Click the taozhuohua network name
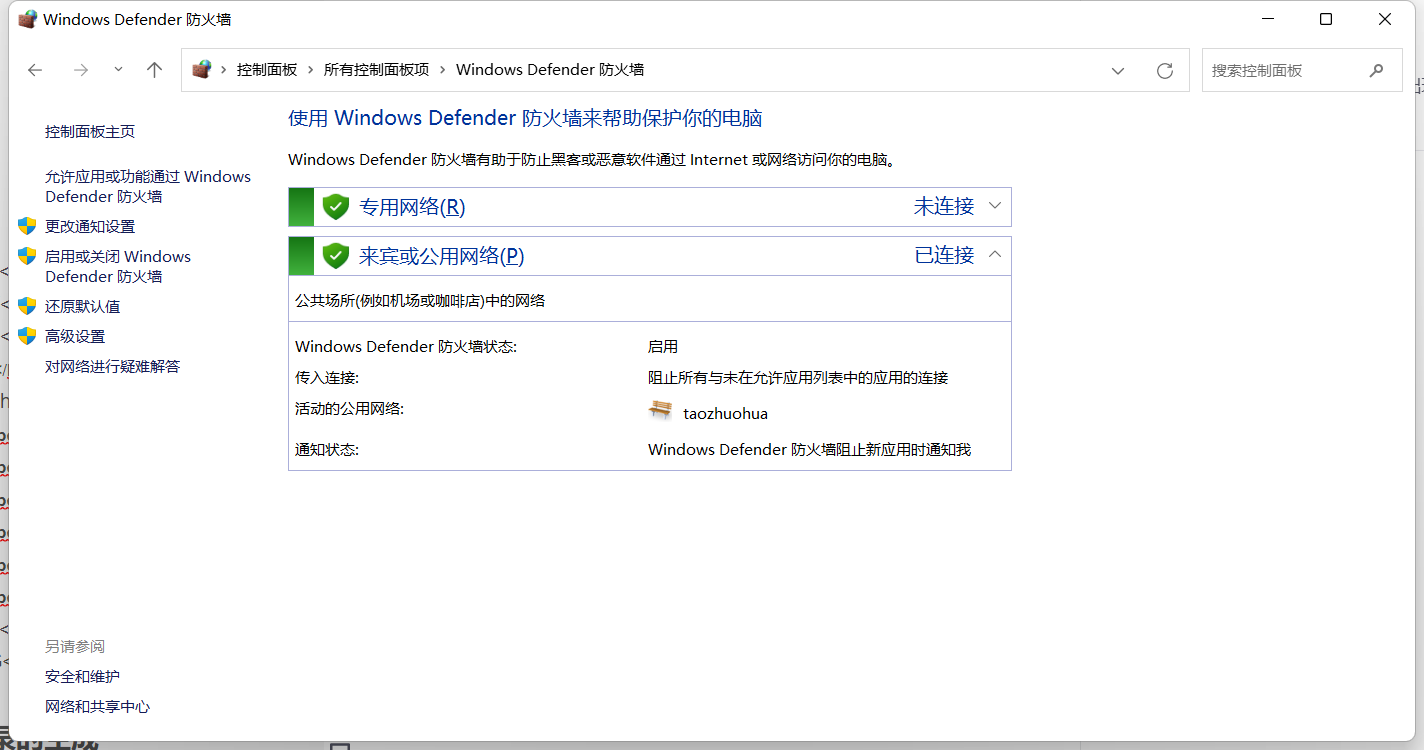Image resolution: width=1424 pixels, height=750 pixels. tap(725, 413)
